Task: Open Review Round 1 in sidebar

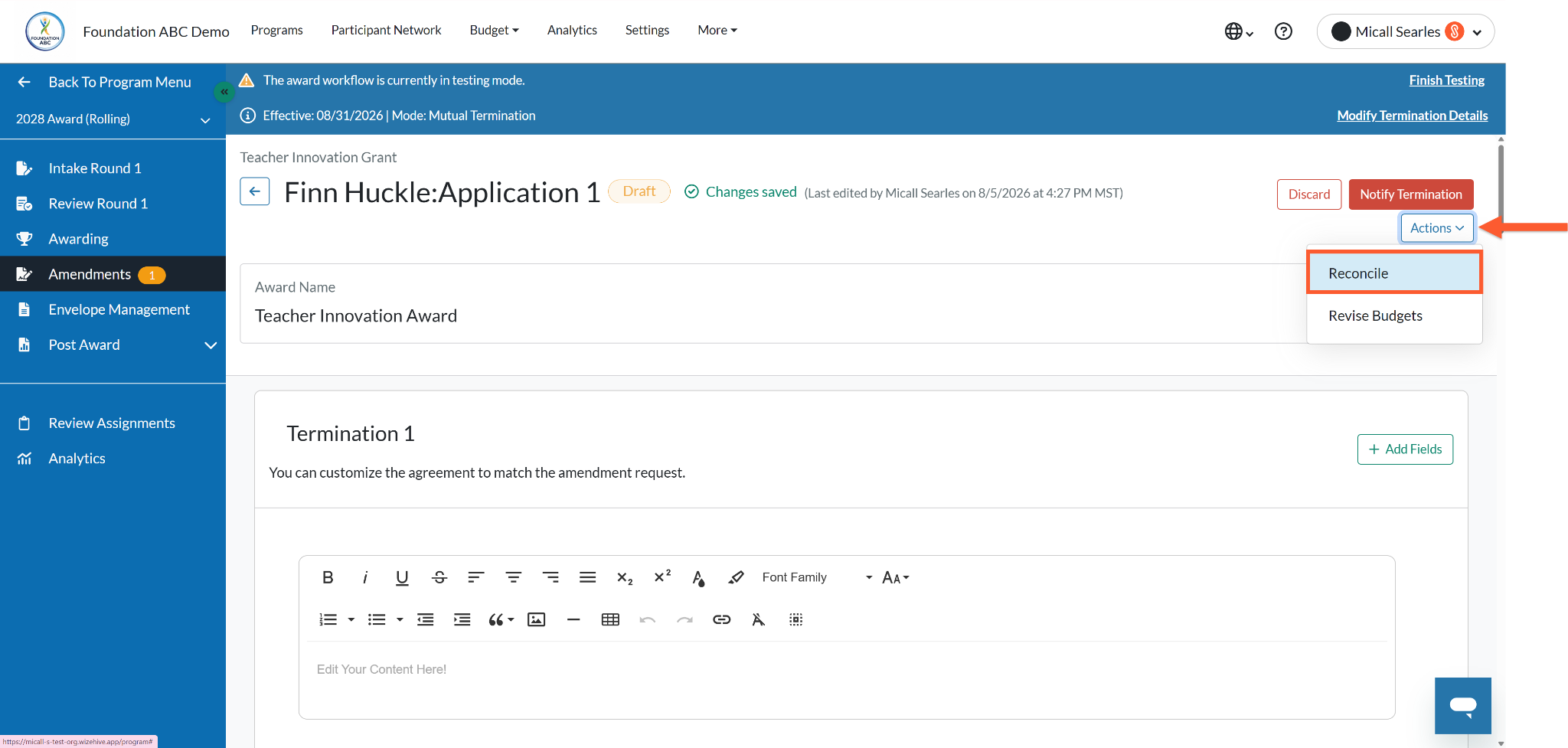Action: point(113,204)
